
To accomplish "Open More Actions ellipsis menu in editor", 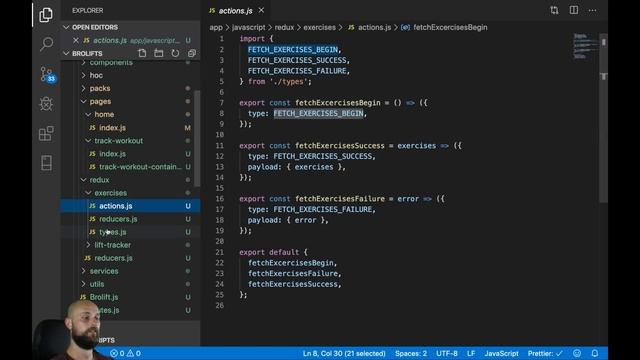I will [x=592, y=10].
